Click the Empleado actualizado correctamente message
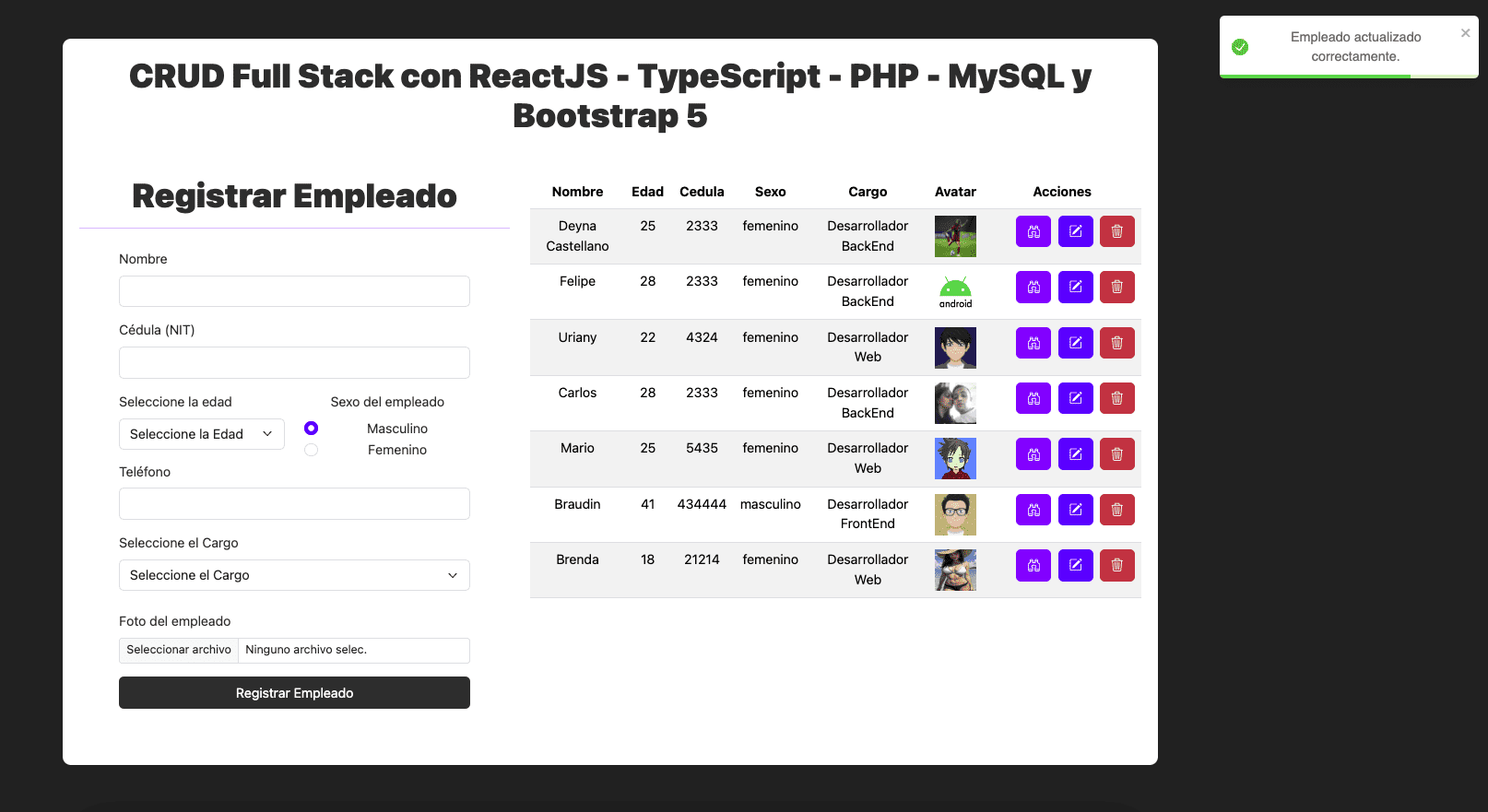 [1355, 47]
